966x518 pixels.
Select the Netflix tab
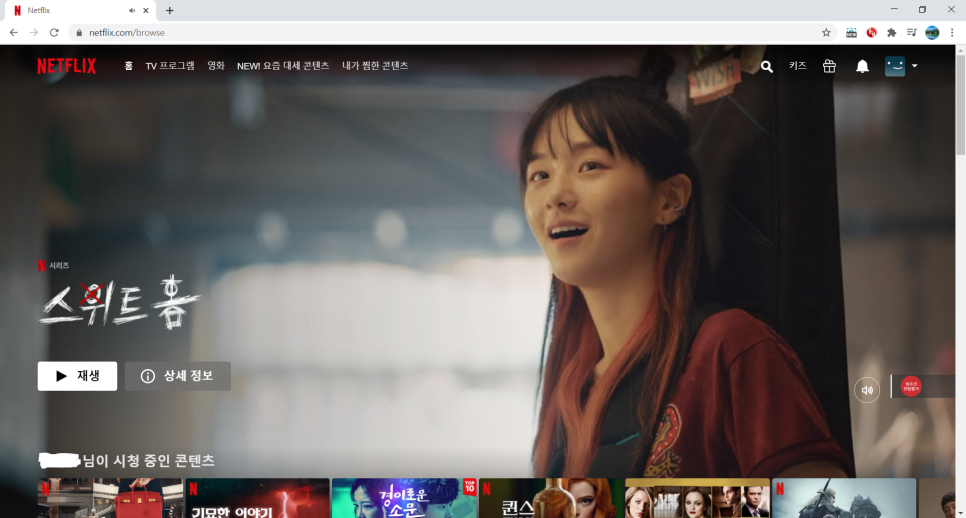(x=78, y=10)
